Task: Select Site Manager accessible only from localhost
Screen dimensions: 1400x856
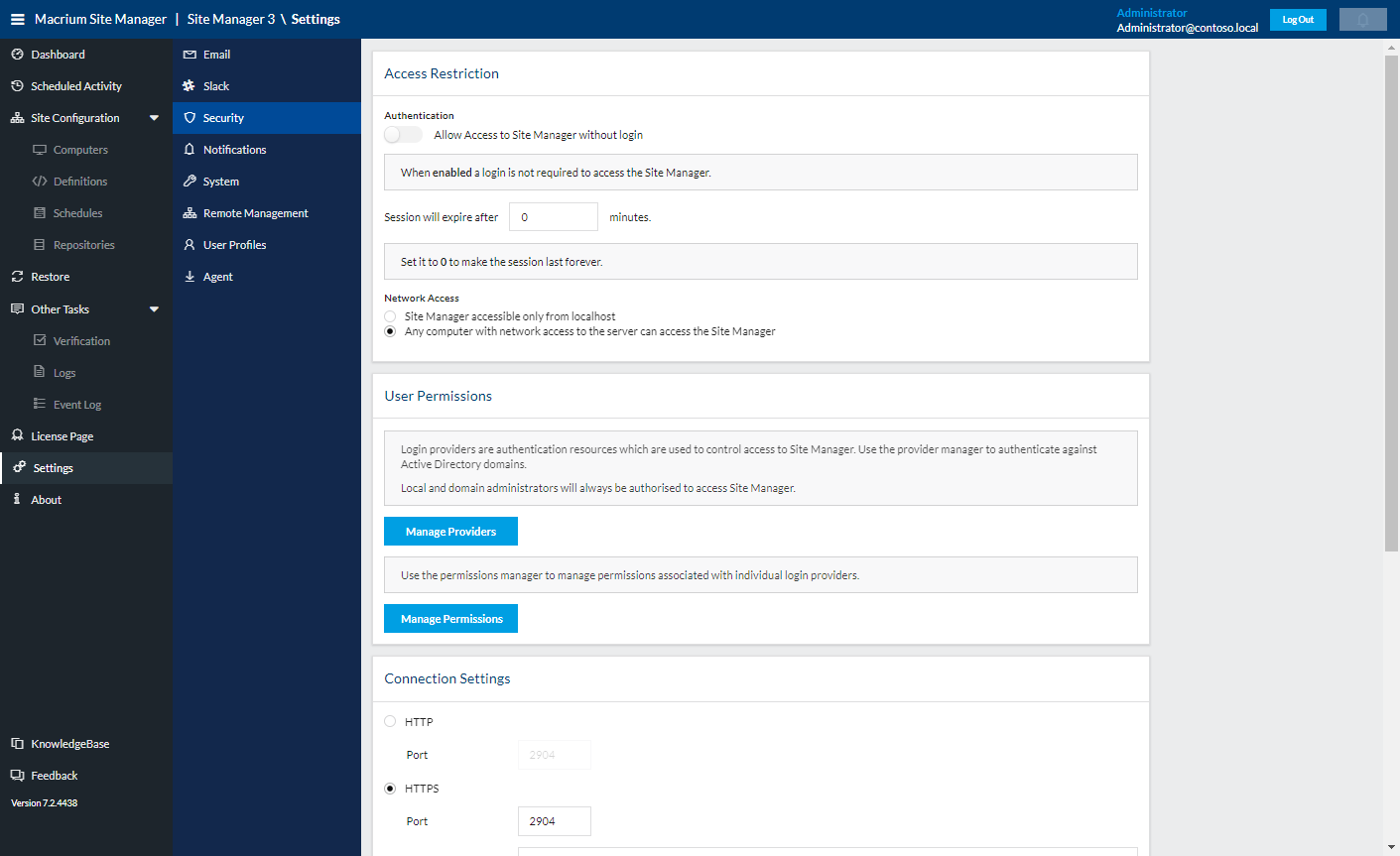Action: pyautogui.click(x=390, y=315)
